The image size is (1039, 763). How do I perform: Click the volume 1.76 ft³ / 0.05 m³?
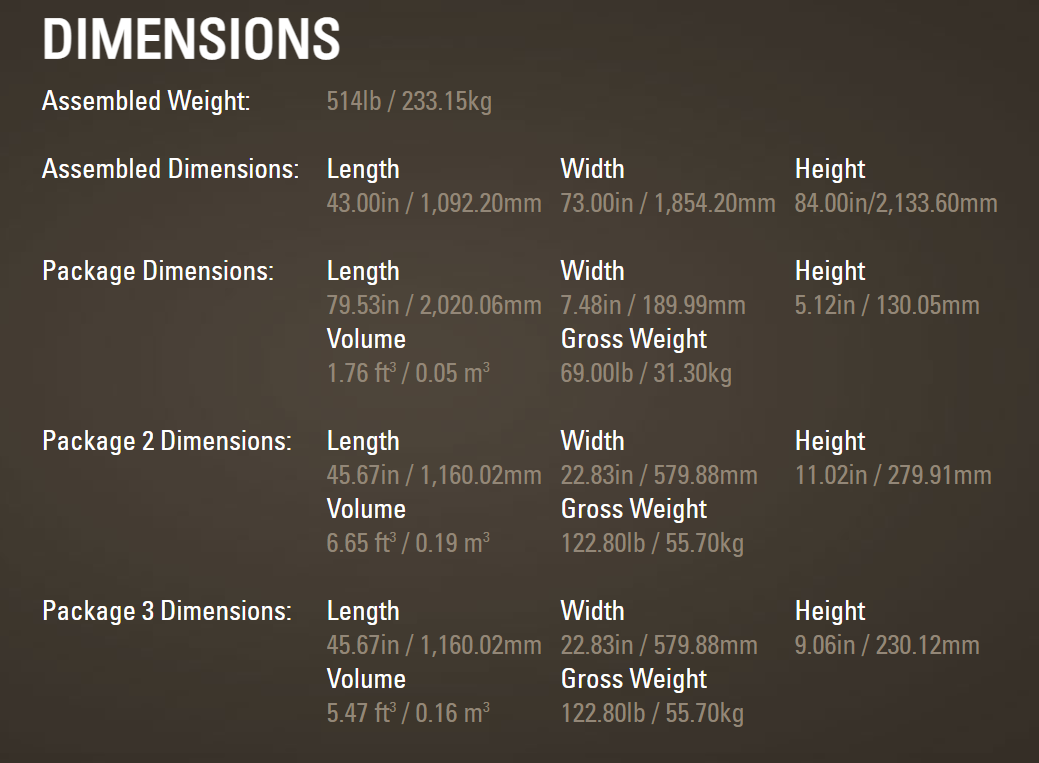[408, 373]
